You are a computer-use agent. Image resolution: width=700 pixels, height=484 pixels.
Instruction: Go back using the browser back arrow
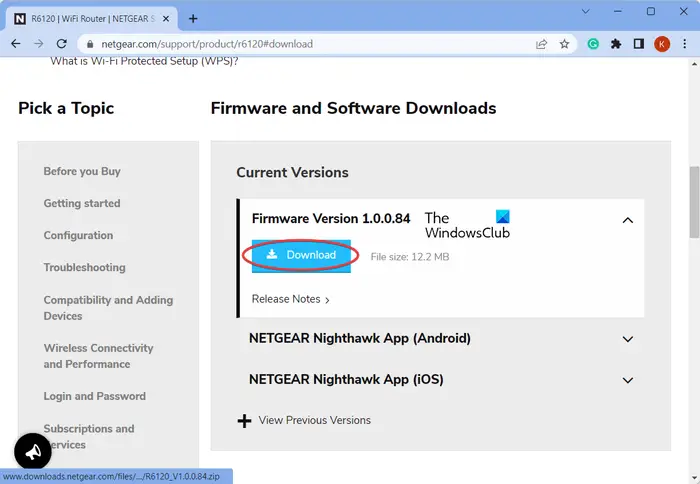point(16,44)
